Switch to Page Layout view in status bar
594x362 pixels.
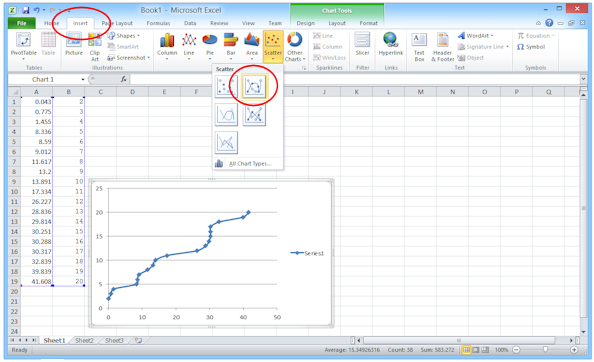click(x=476, y=350)
